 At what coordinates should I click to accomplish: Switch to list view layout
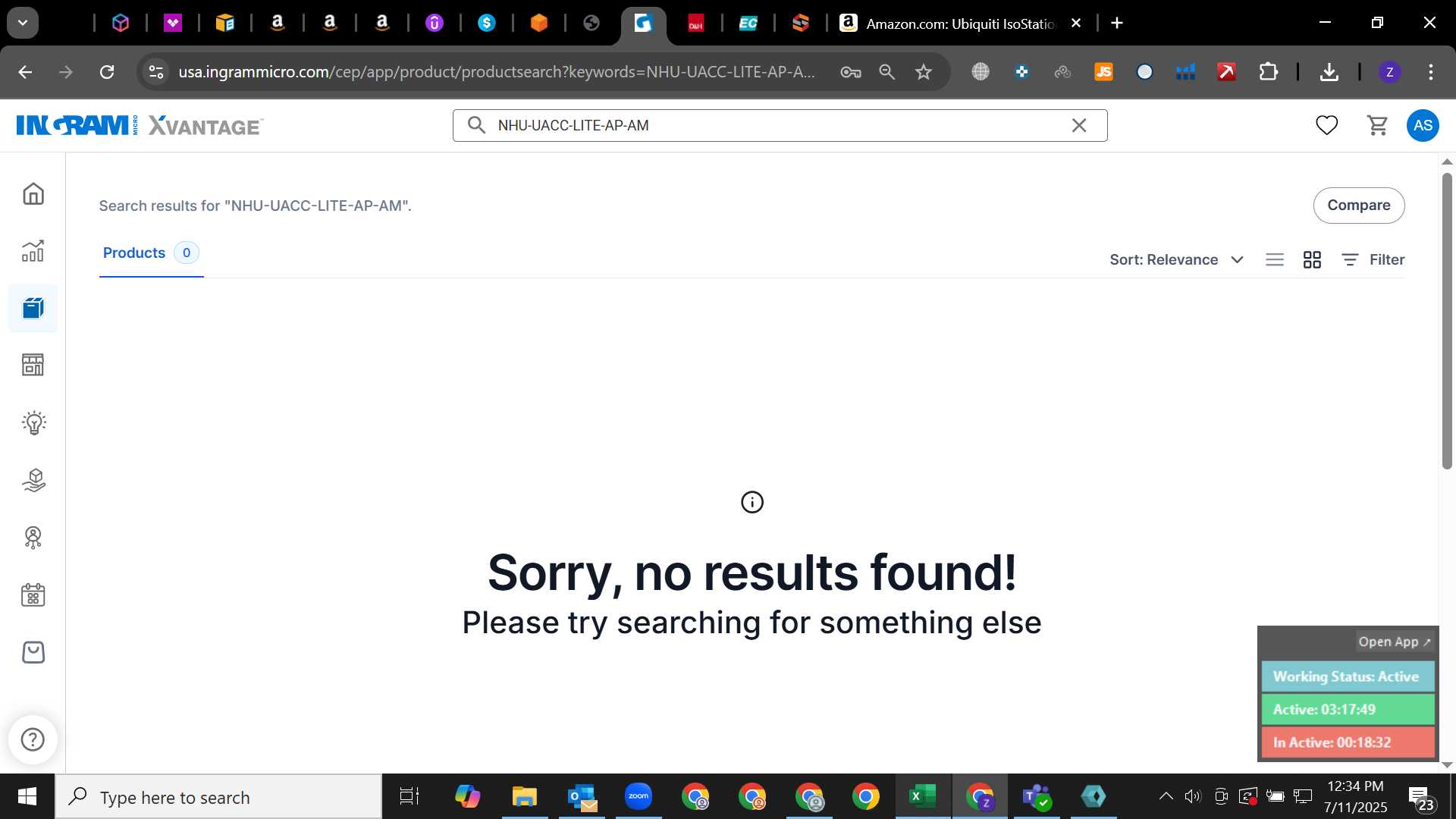[x=1275, y=259]
